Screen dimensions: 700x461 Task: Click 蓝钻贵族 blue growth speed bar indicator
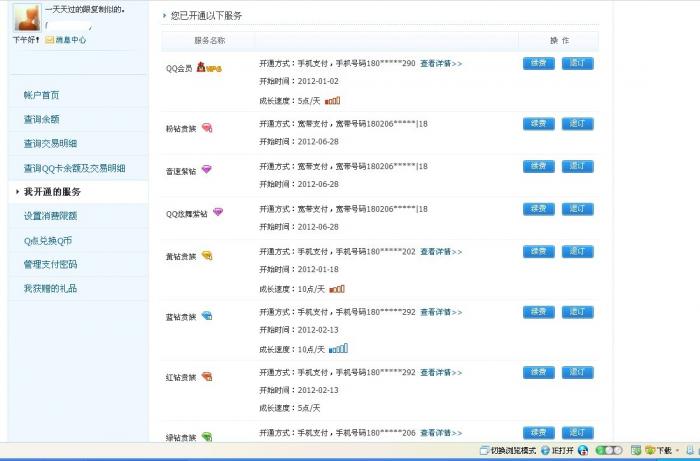point(338,349)
